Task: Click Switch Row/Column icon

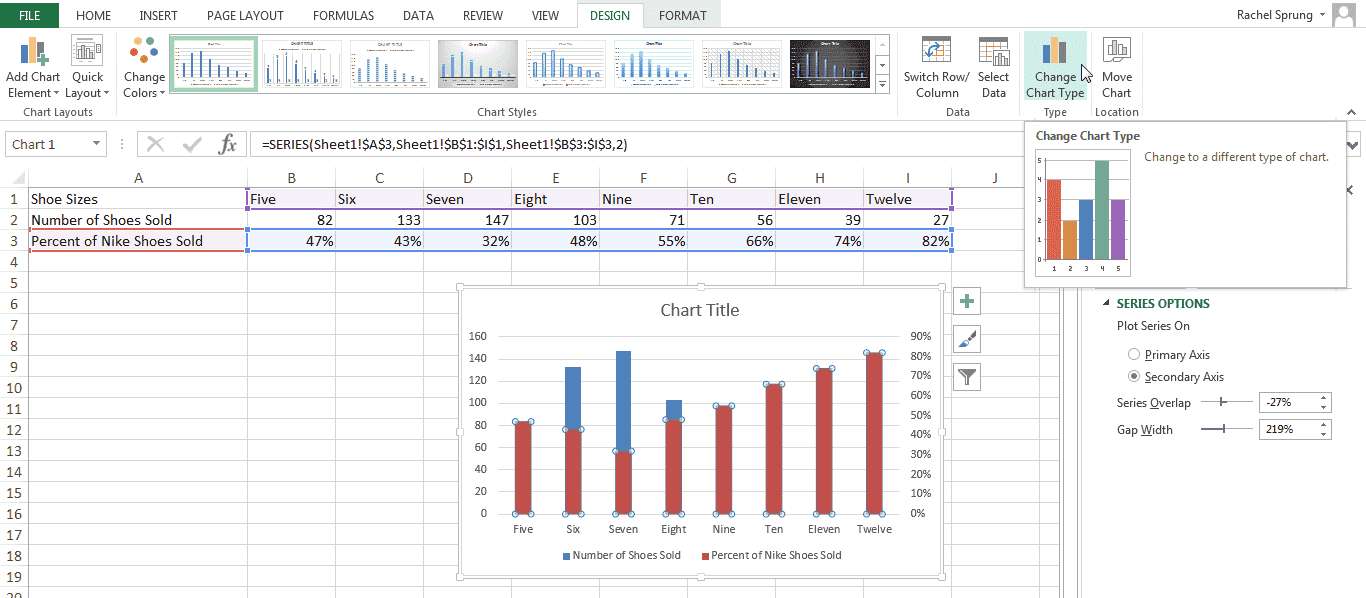Action: (x=936, y=52)
